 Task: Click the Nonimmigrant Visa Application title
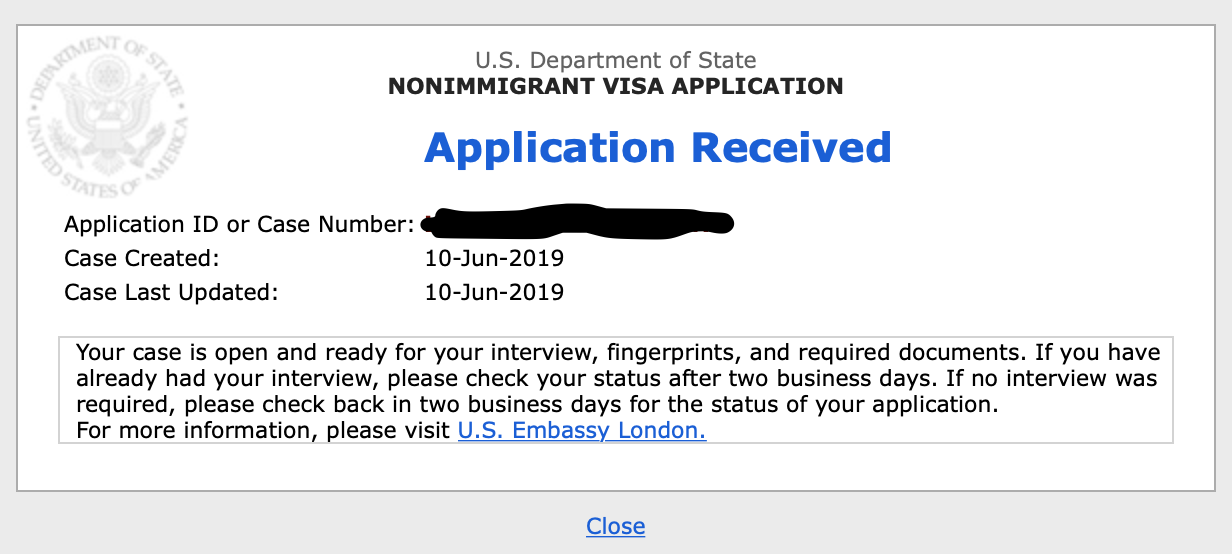pos(615,86)
